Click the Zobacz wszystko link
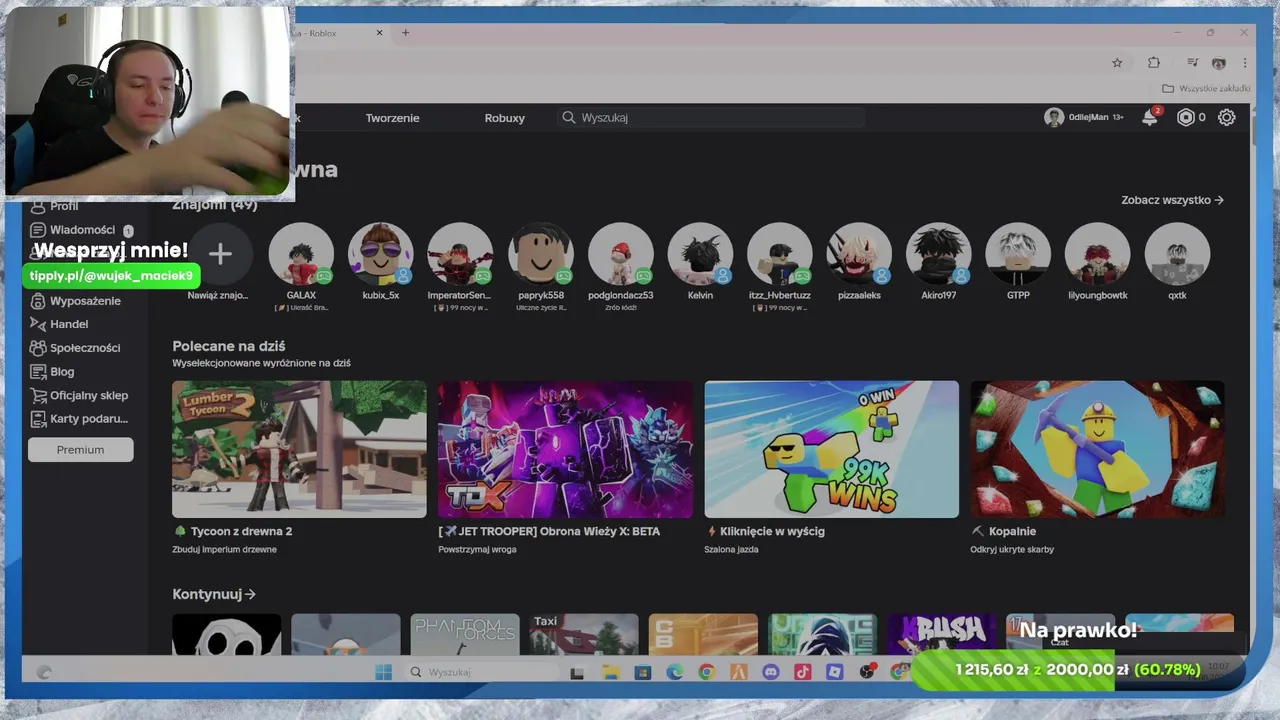Image resolution: width=1280 pixels, height=720 pixels. [x=1172, y=200]
